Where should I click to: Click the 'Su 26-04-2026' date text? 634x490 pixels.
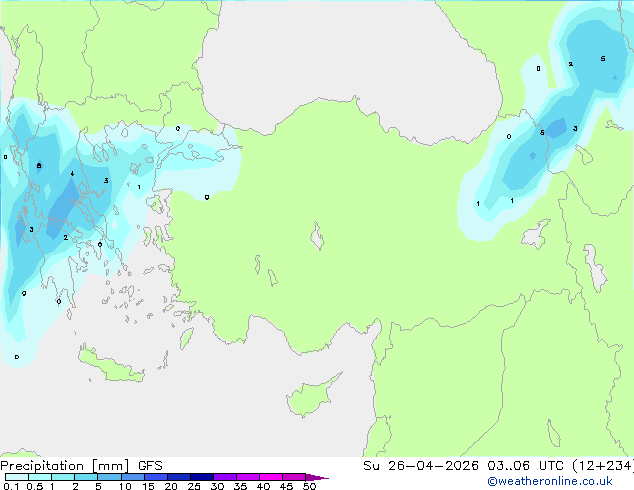(421, 466)
